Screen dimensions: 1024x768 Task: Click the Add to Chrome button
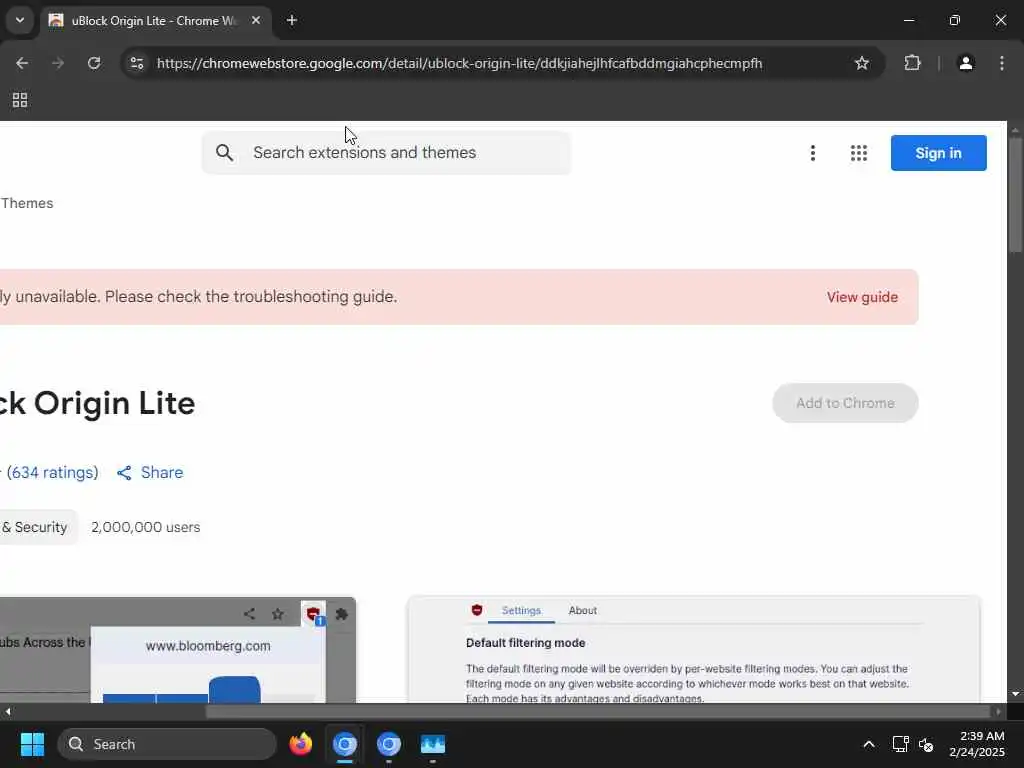tap(845, 403)
